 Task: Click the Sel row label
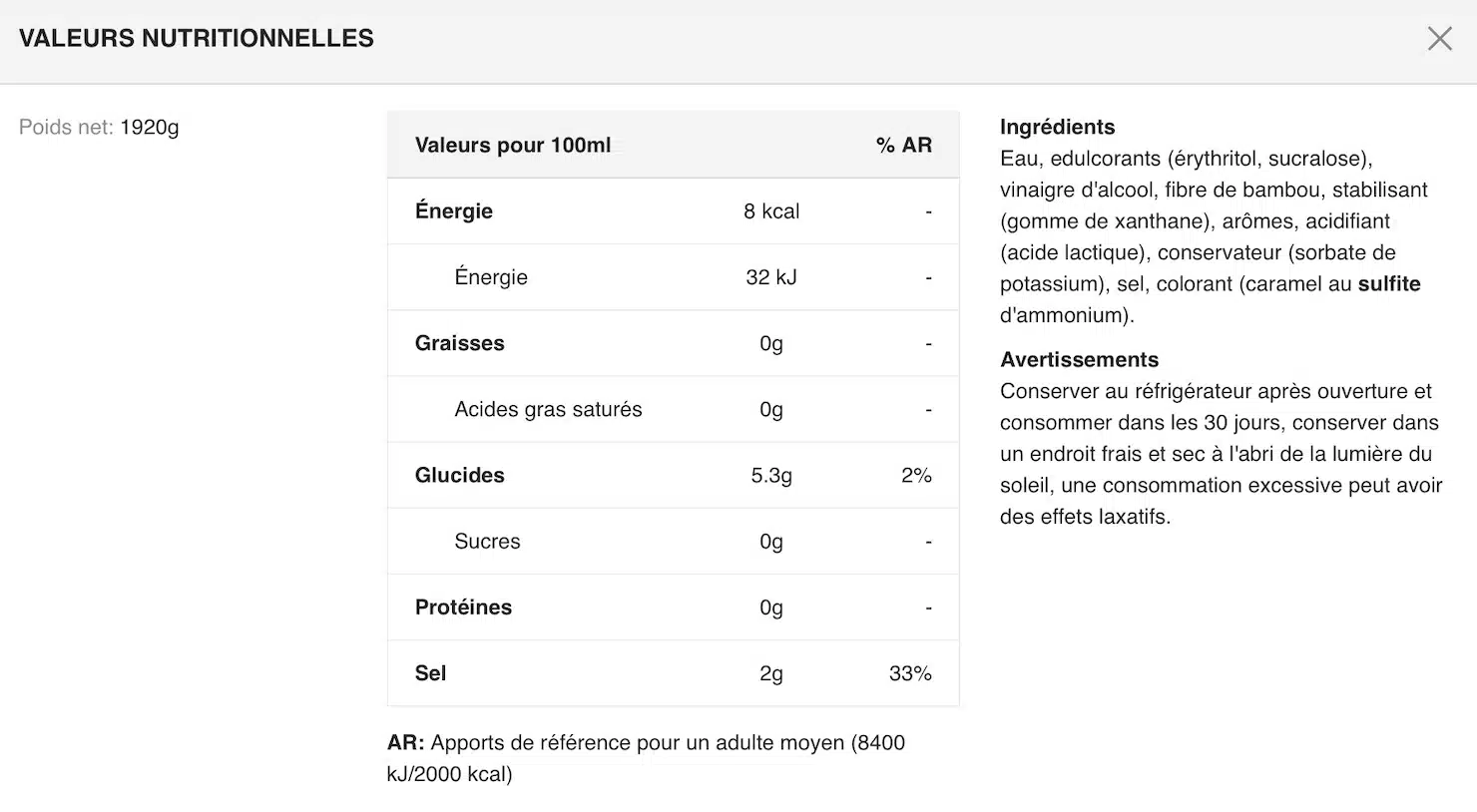tap(430, 673)
